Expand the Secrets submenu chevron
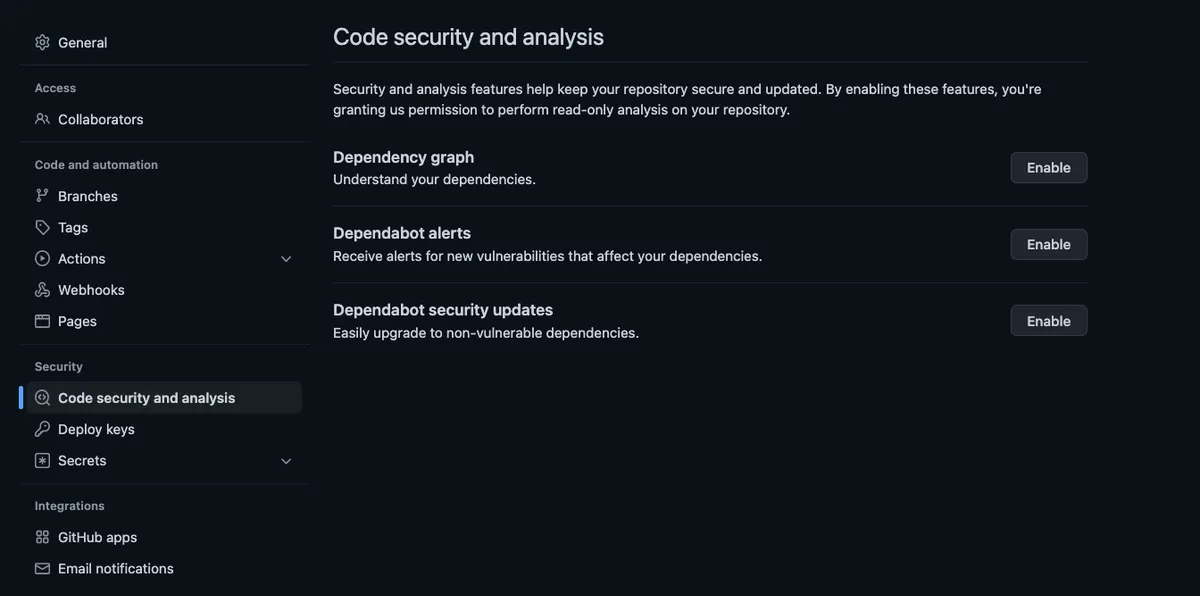 click(286, 461)
